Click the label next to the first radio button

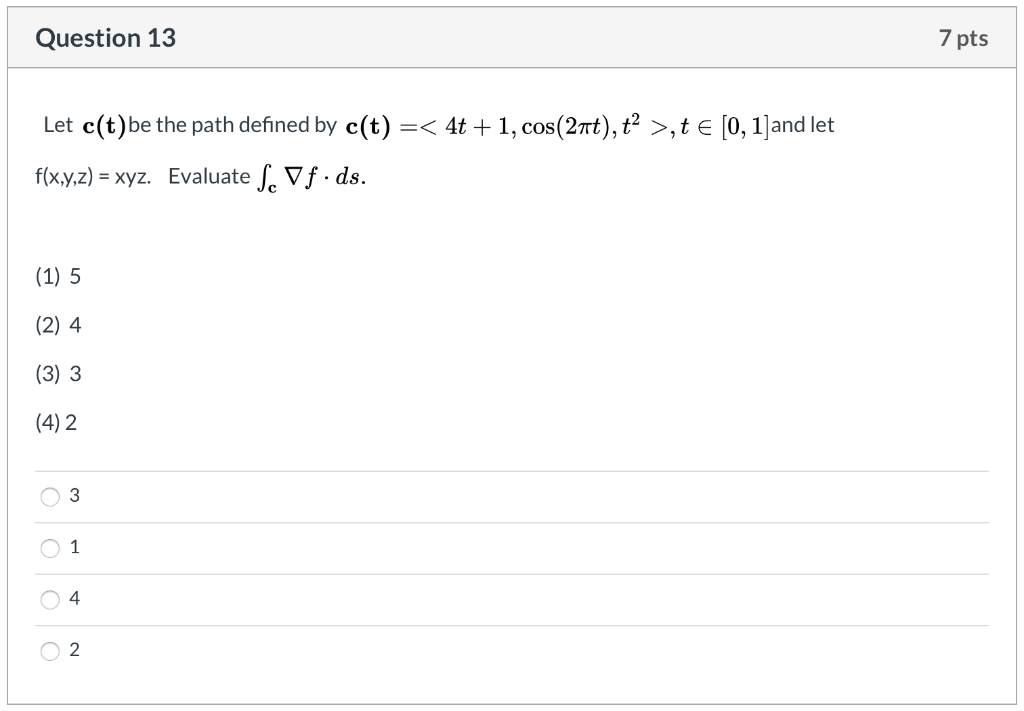(x=74, y=495)
